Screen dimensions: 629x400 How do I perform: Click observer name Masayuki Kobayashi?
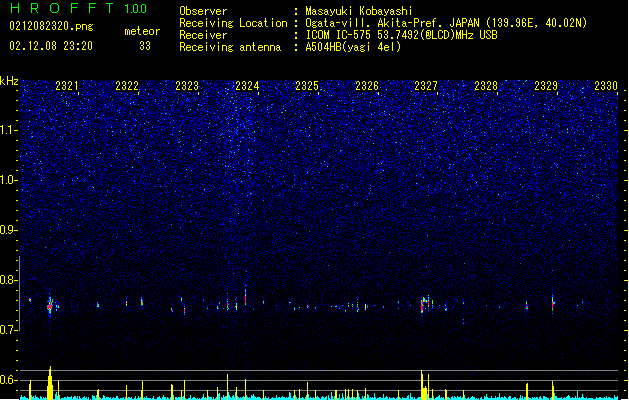(359, 11)
